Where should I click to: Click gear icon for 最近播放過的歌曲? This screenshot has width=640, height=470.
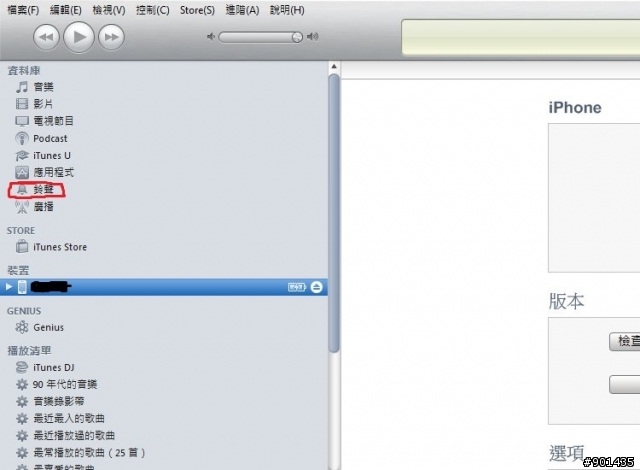pos(22,436)
